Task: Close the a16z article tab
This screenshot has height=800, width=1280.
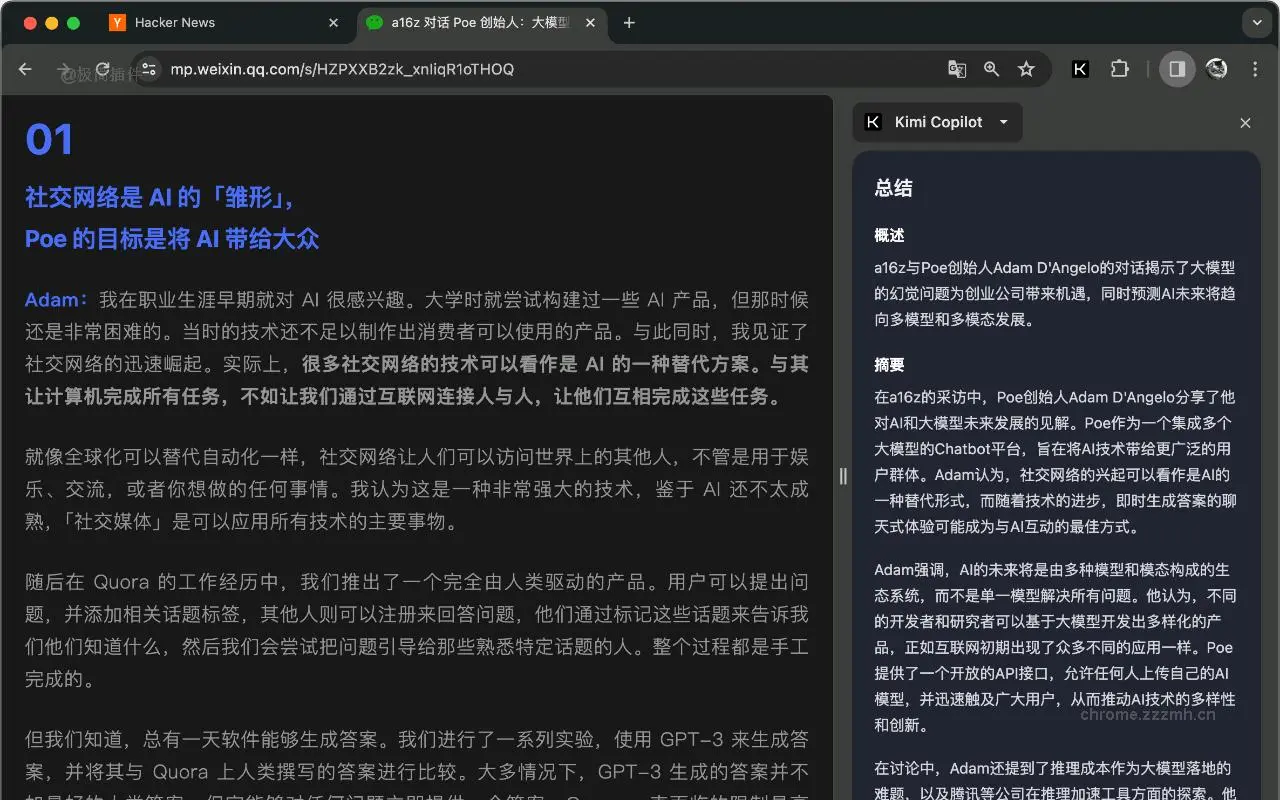Action: (x=589, y=22)
